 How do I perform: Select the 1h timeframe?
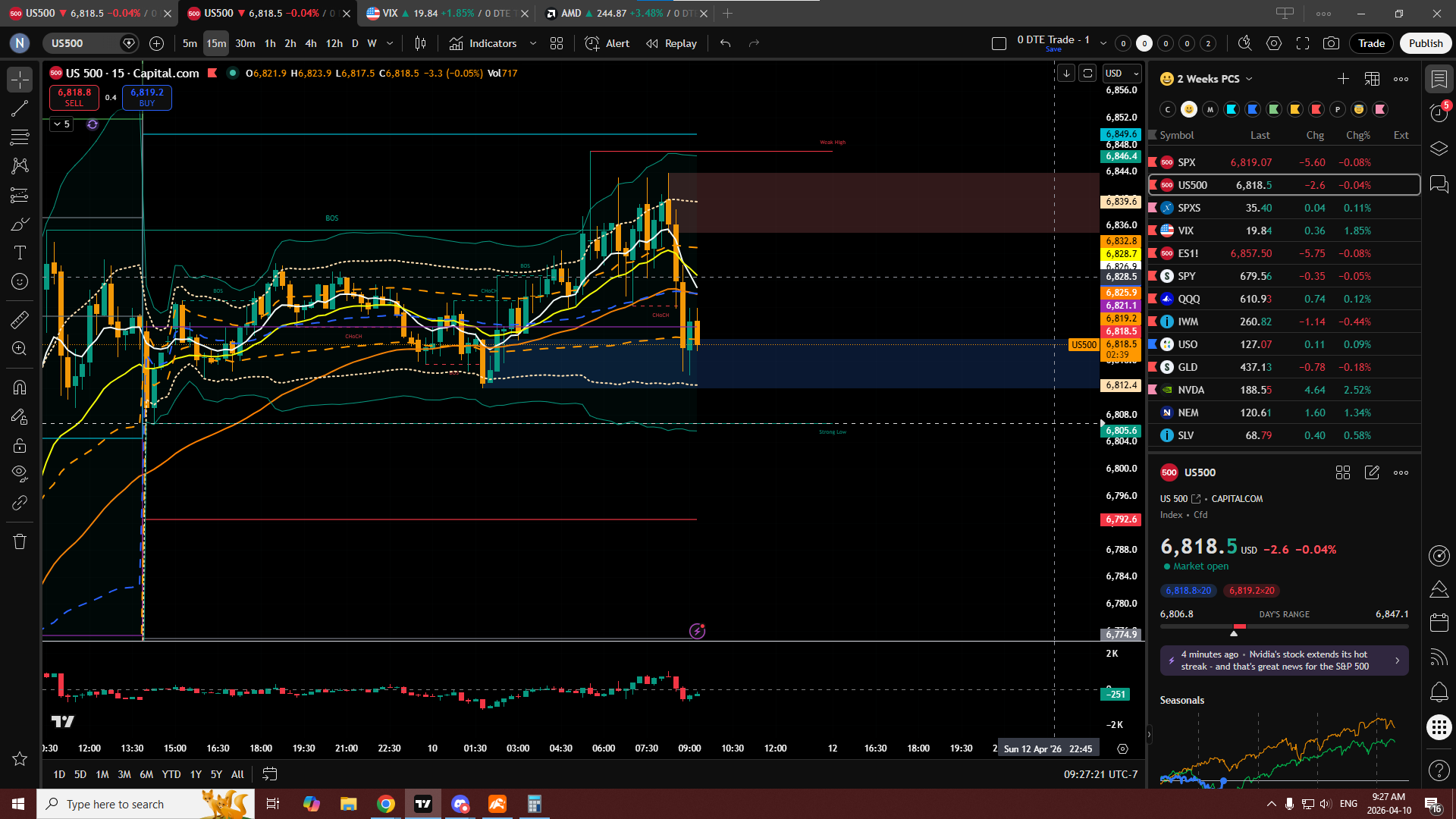[x=270, y=43]
